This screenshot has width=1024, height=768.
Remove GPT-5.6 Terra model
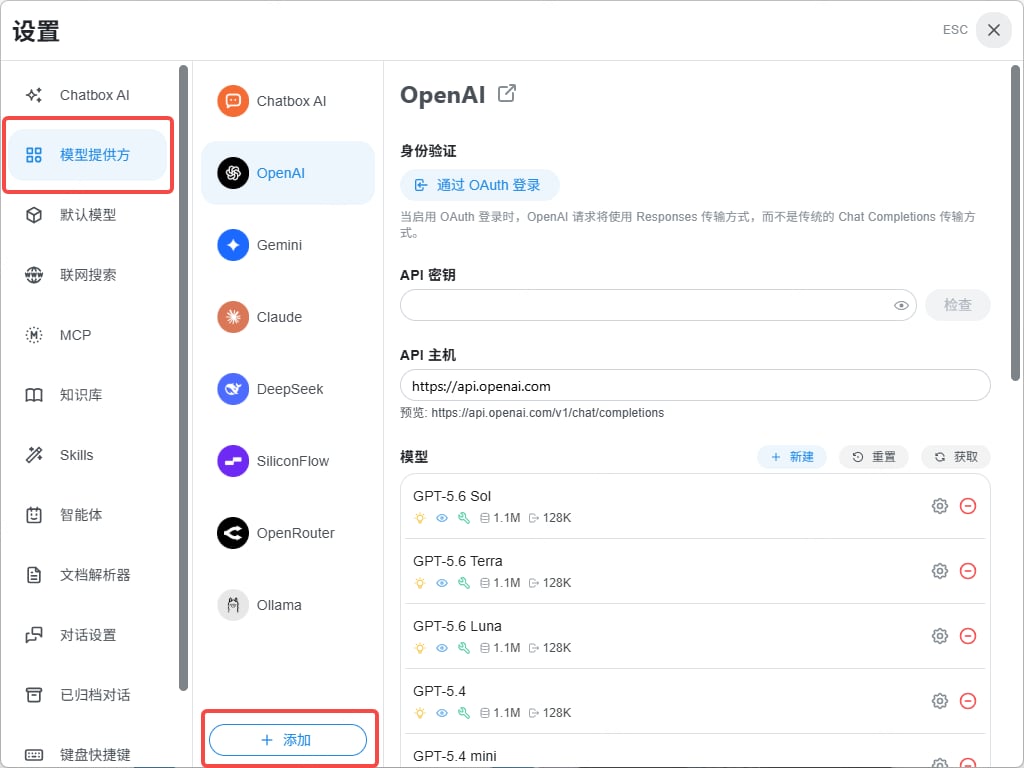[968, 571]
